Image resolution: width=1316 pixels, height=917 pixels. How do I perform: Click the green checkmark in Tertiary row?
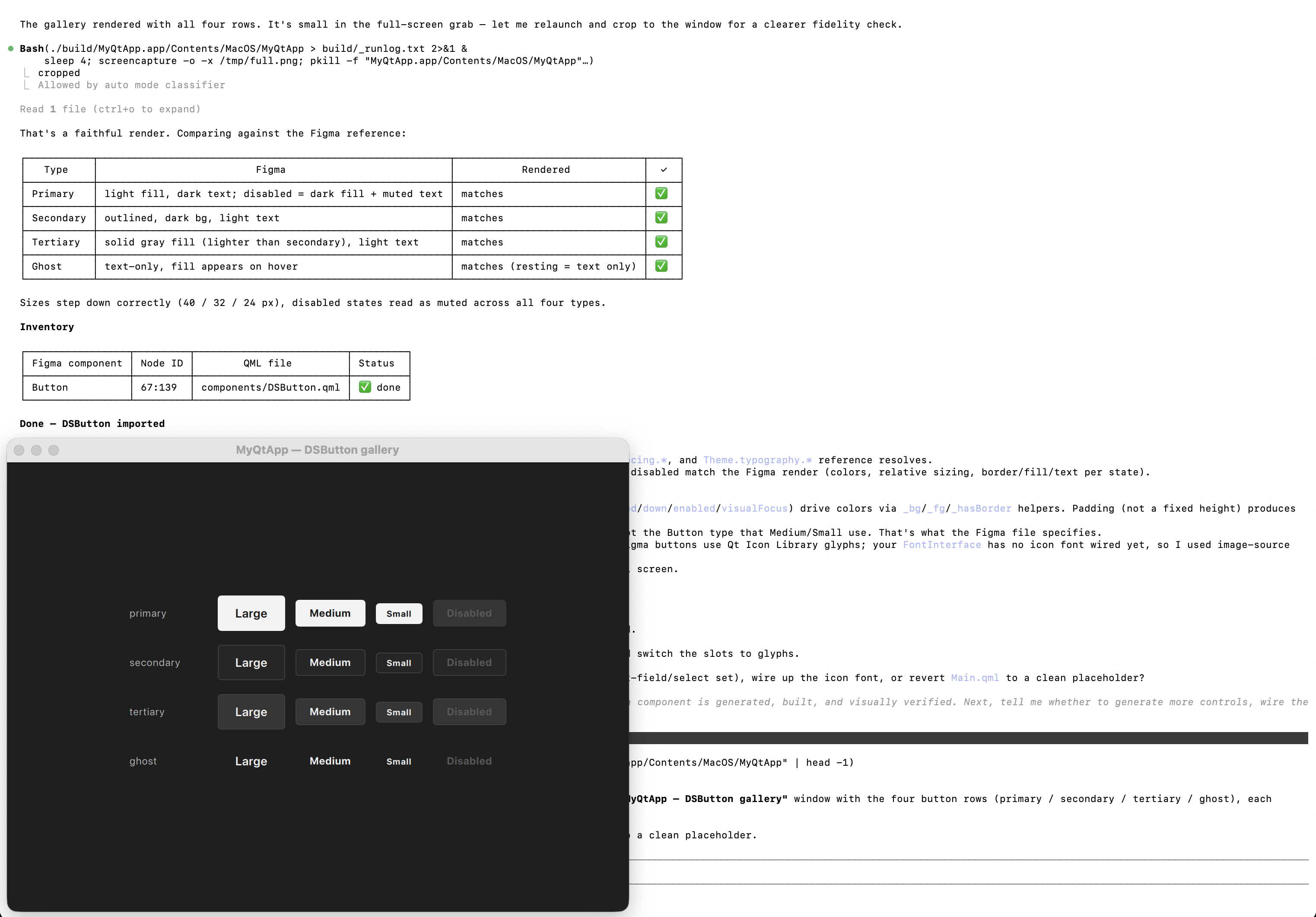click(661, 241)
